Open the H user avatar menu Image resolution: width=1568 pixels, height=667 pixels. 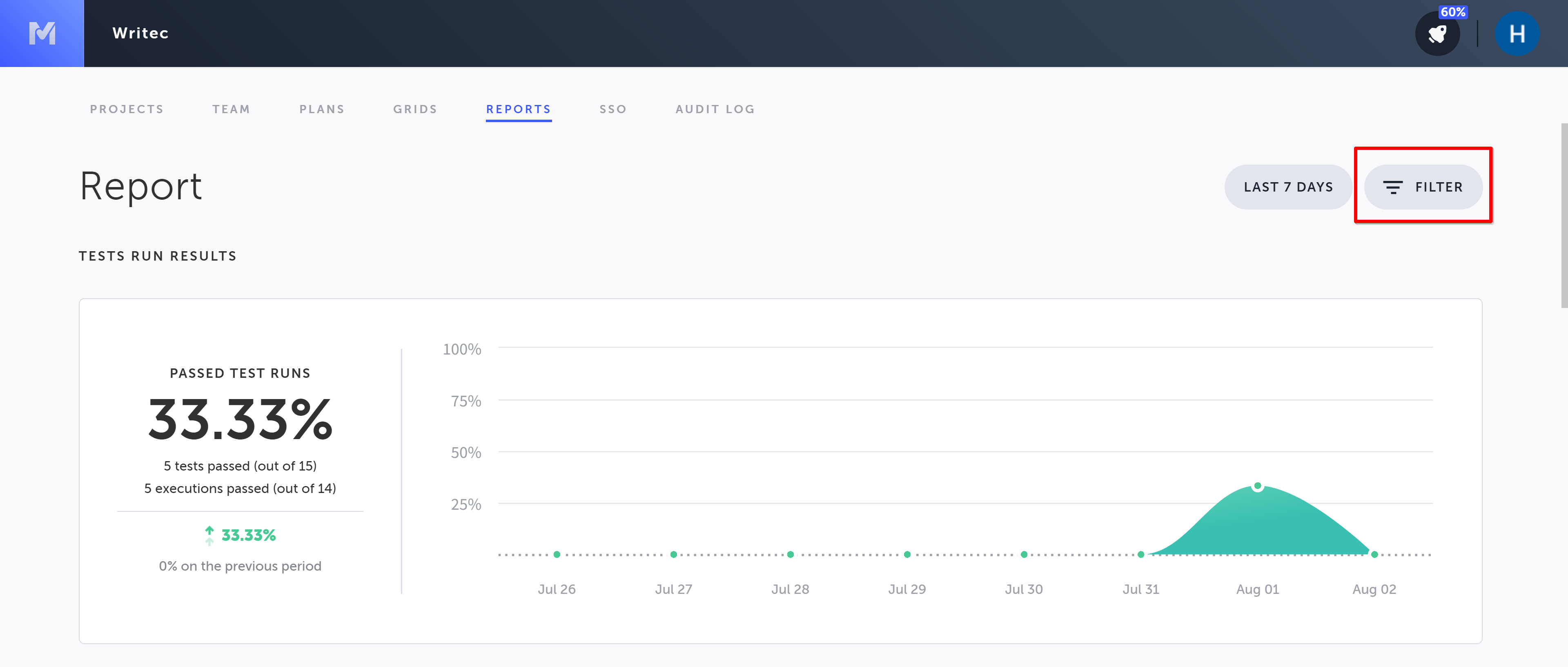pos(1517,34)
